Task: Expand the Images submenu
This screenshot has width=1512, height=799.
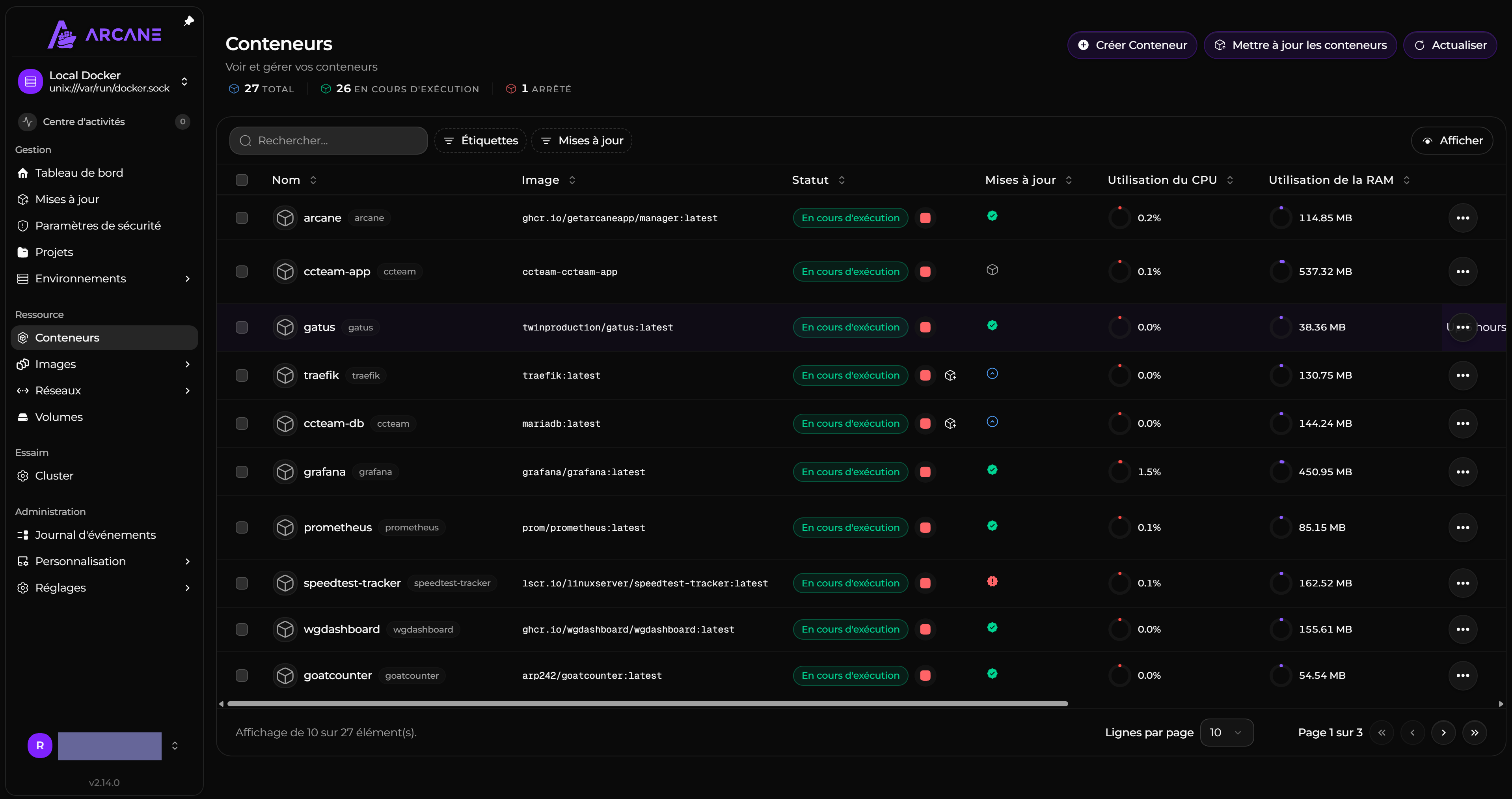Action: point(188,364)
